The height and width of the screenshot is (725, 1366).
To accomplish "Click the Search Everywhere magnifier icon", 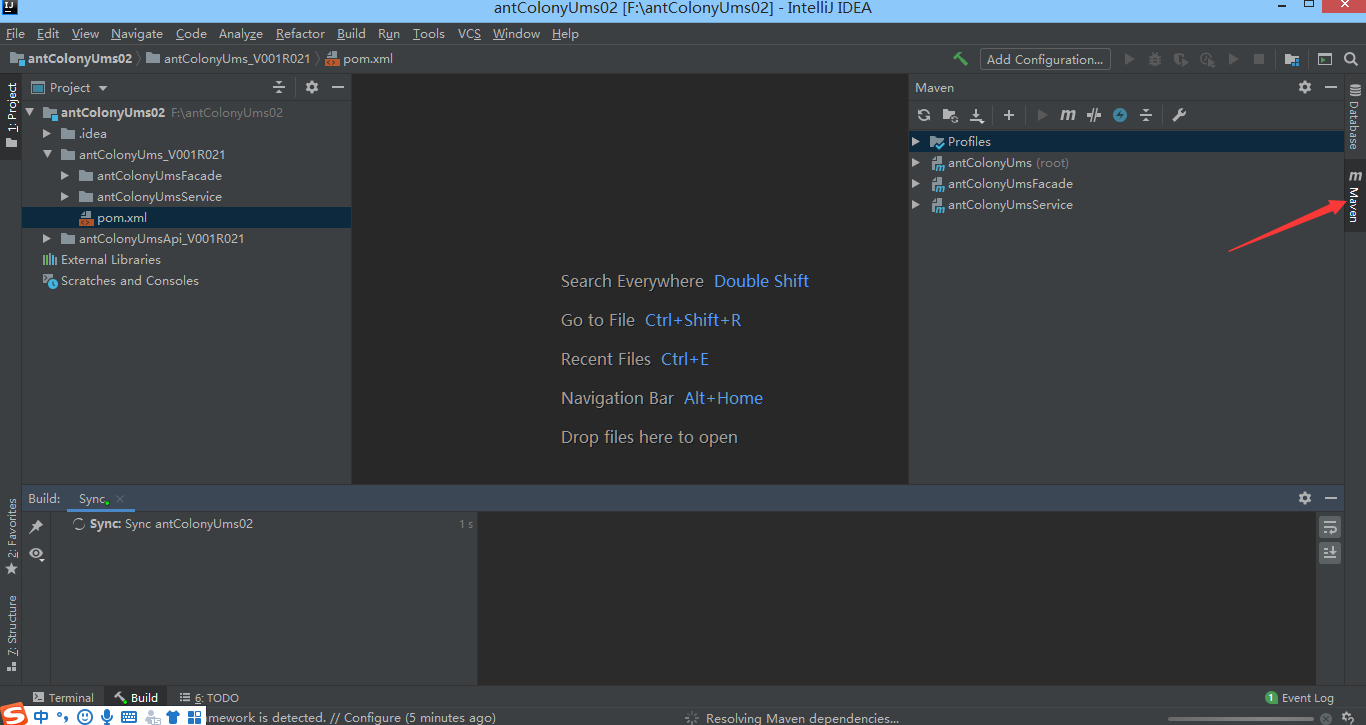I will coord(1350,59).
